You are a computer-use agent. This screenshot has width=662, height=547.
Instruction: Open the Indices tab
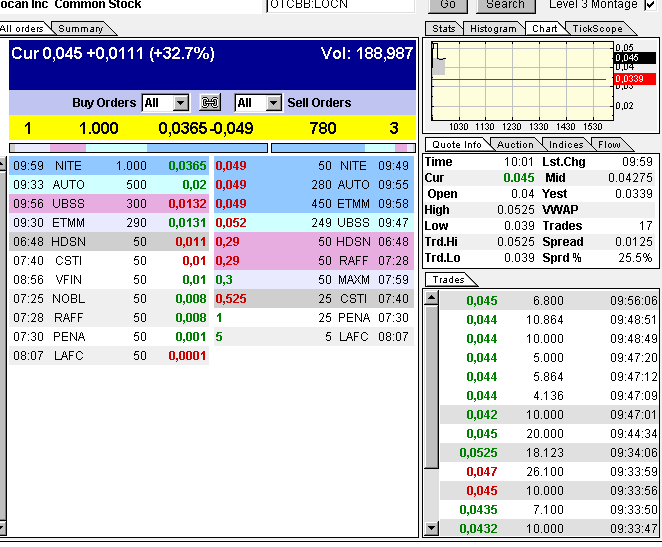pyautogui.click(x=567, y=145)
